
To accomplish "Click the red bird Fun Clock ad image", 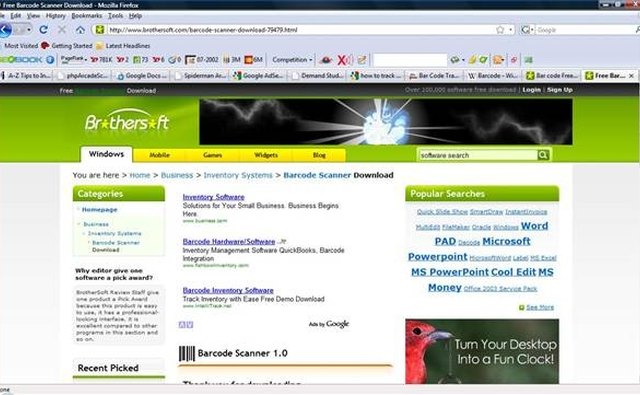I will 482,351.
